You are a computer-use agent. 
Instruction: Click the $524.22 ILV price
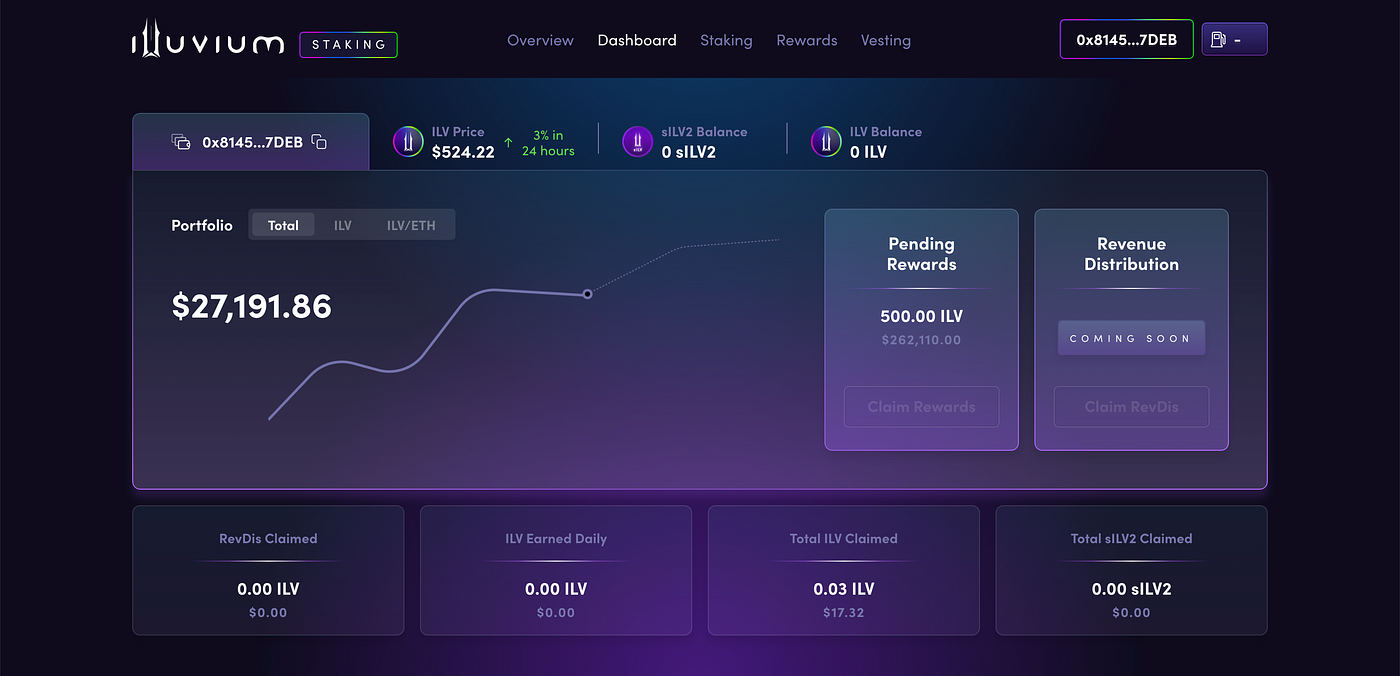tap(463, 152)
